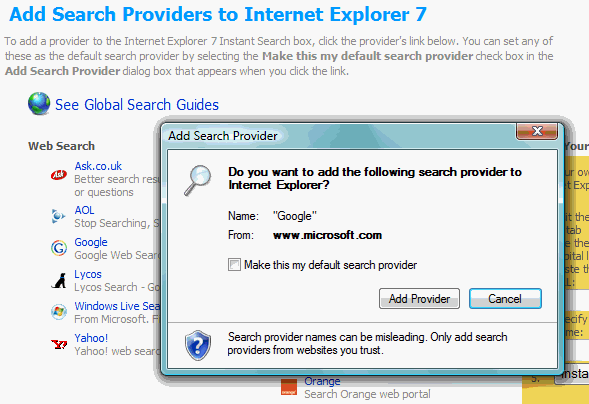Click the Orange square logo icon

pyautogui.click(x=289, y=387)
